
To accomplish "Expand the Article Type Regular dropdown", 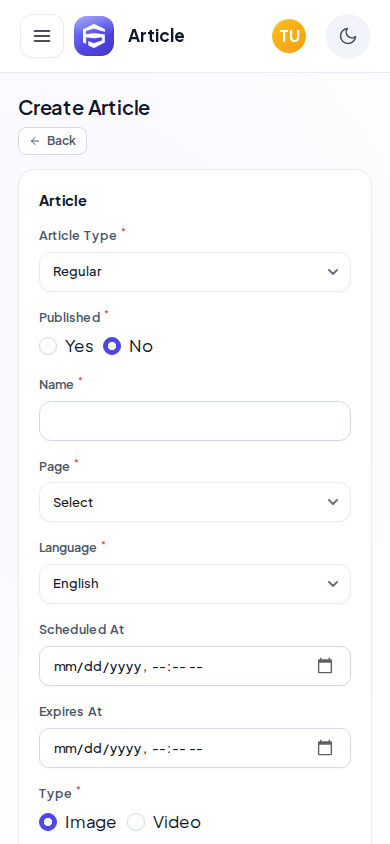I will click(195, 272).
